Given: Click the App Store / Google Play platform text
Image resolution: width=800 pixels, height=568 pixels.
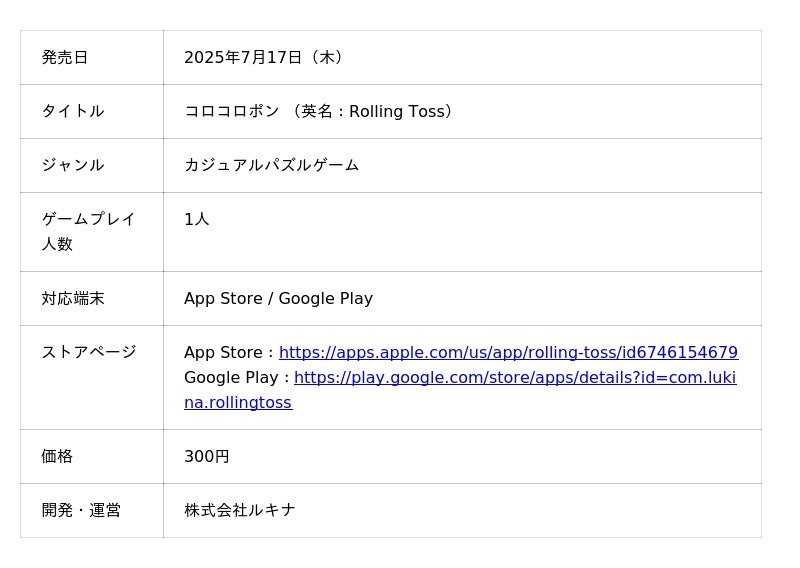Looking at the screenshot, I should [x=278, y=299].
